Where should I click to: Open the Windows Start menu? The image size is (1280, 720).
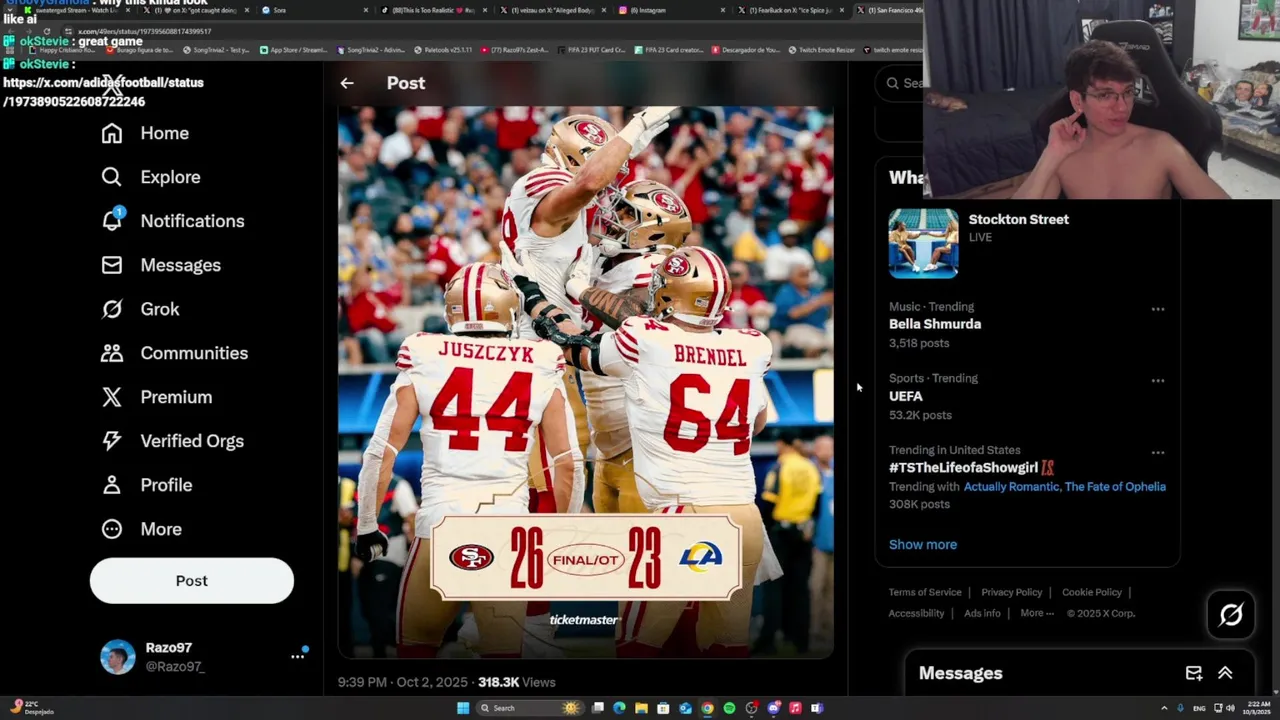(x=463, y=708)
